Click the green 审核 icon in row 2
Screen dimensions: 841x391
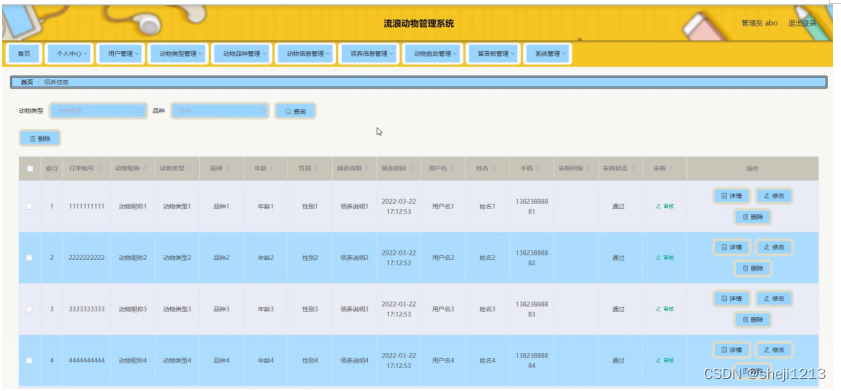[x=665, y=257]
